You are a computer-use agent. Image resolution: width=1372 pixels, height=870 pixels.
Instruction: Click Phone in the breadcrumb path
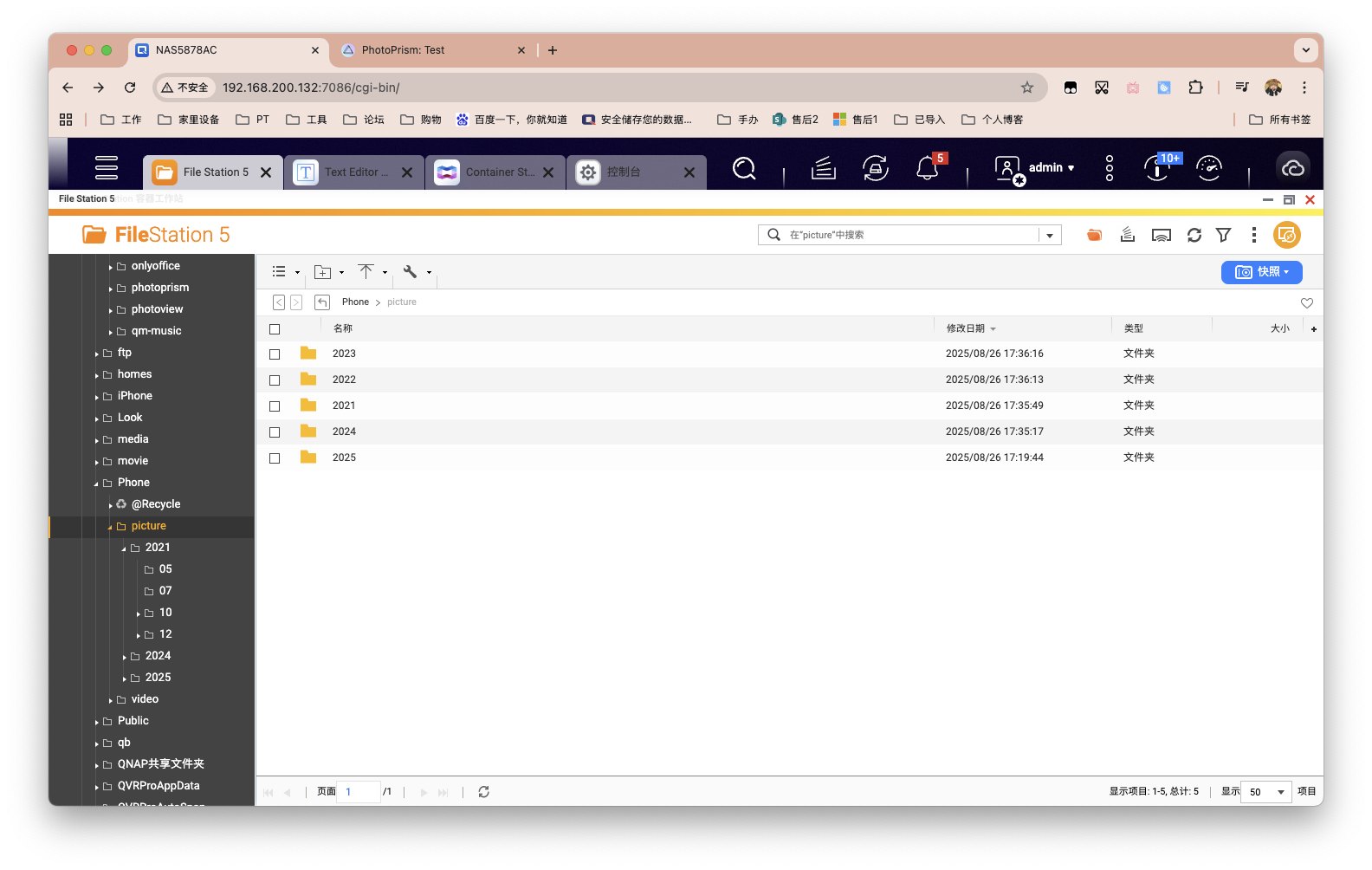click(355, 302)
